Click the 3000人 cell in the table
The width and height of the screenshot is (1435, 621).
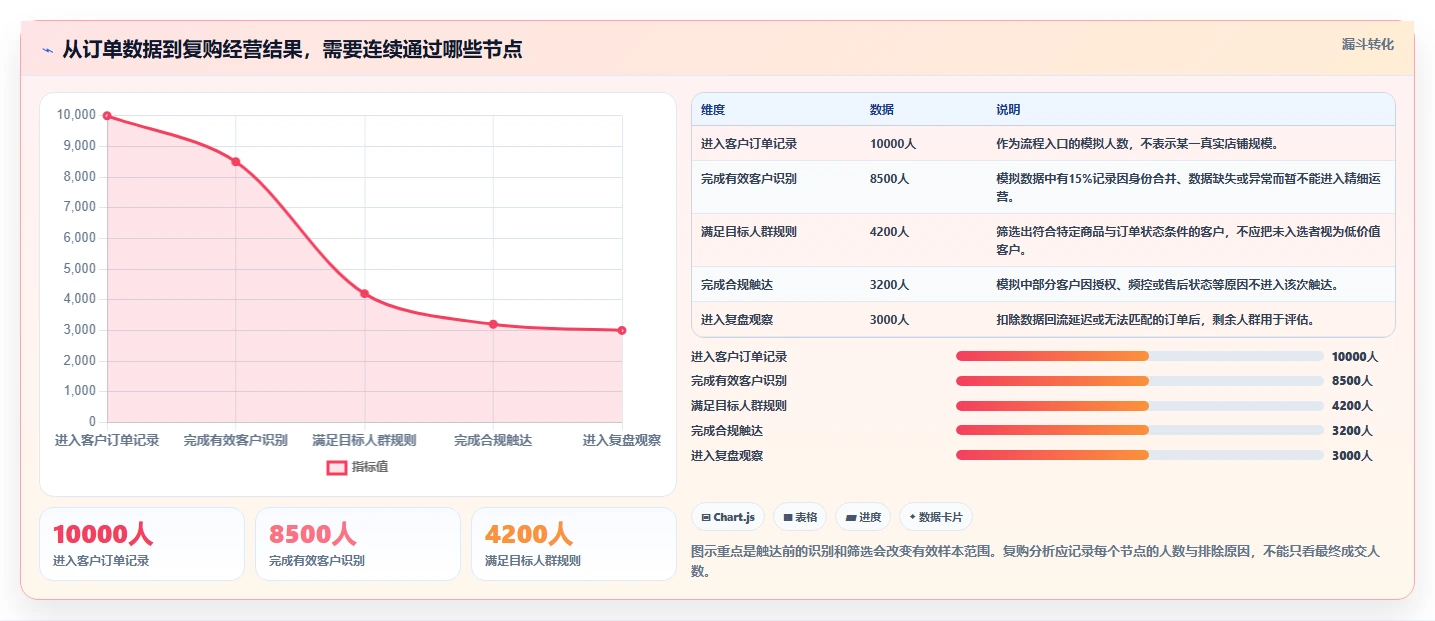coord(890,319)
